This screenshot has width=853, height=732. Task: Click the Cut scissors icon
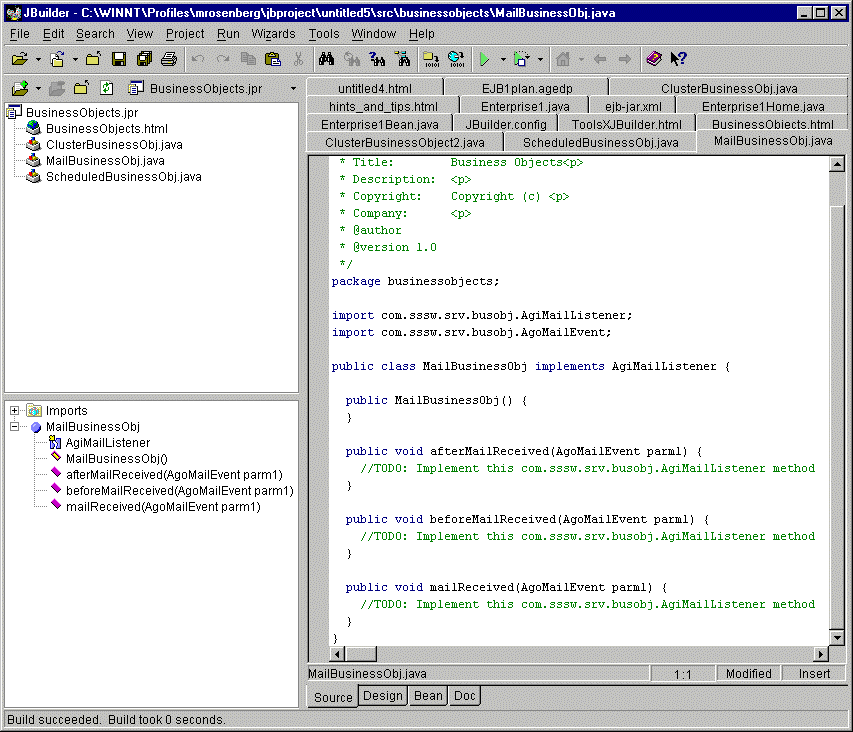(298, 59)
